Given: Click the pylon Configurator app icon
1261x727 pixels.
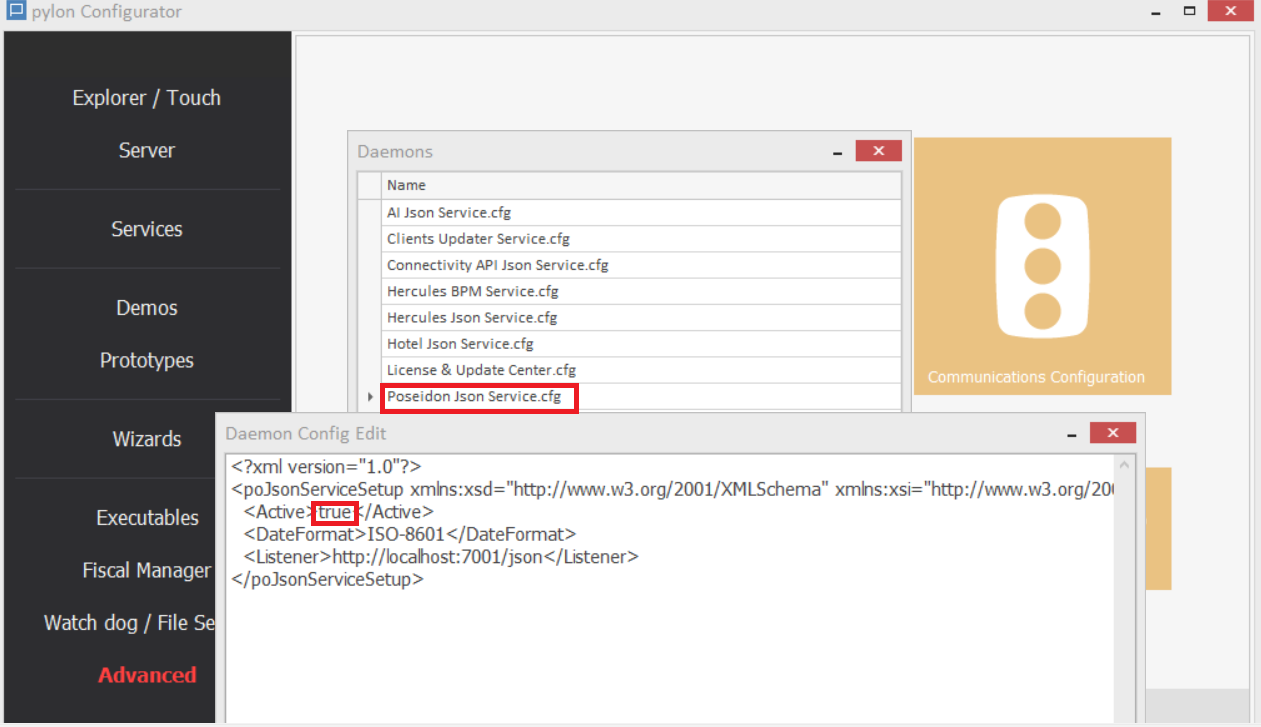Looking at the screenshot, I should [x=15, y=12].
